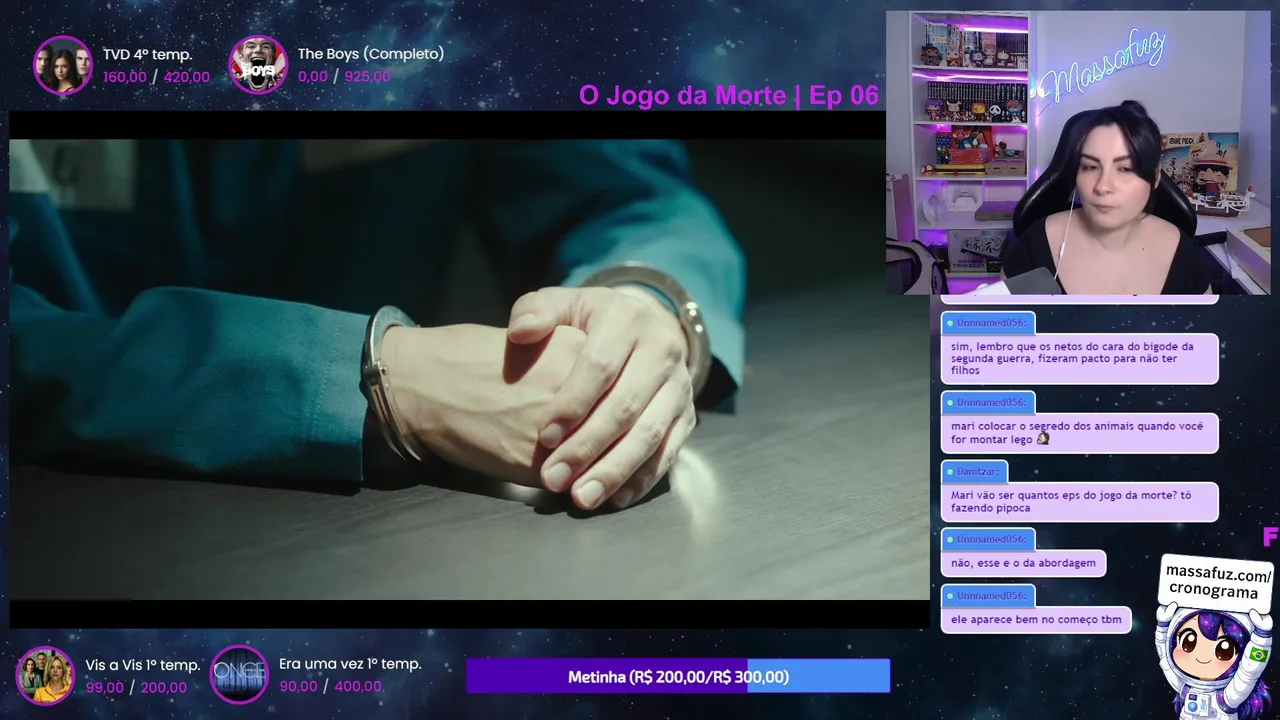The image size is (1280, 720).
Task: Click chat message about cara do bigode
Action: (x=1079, y=358)
